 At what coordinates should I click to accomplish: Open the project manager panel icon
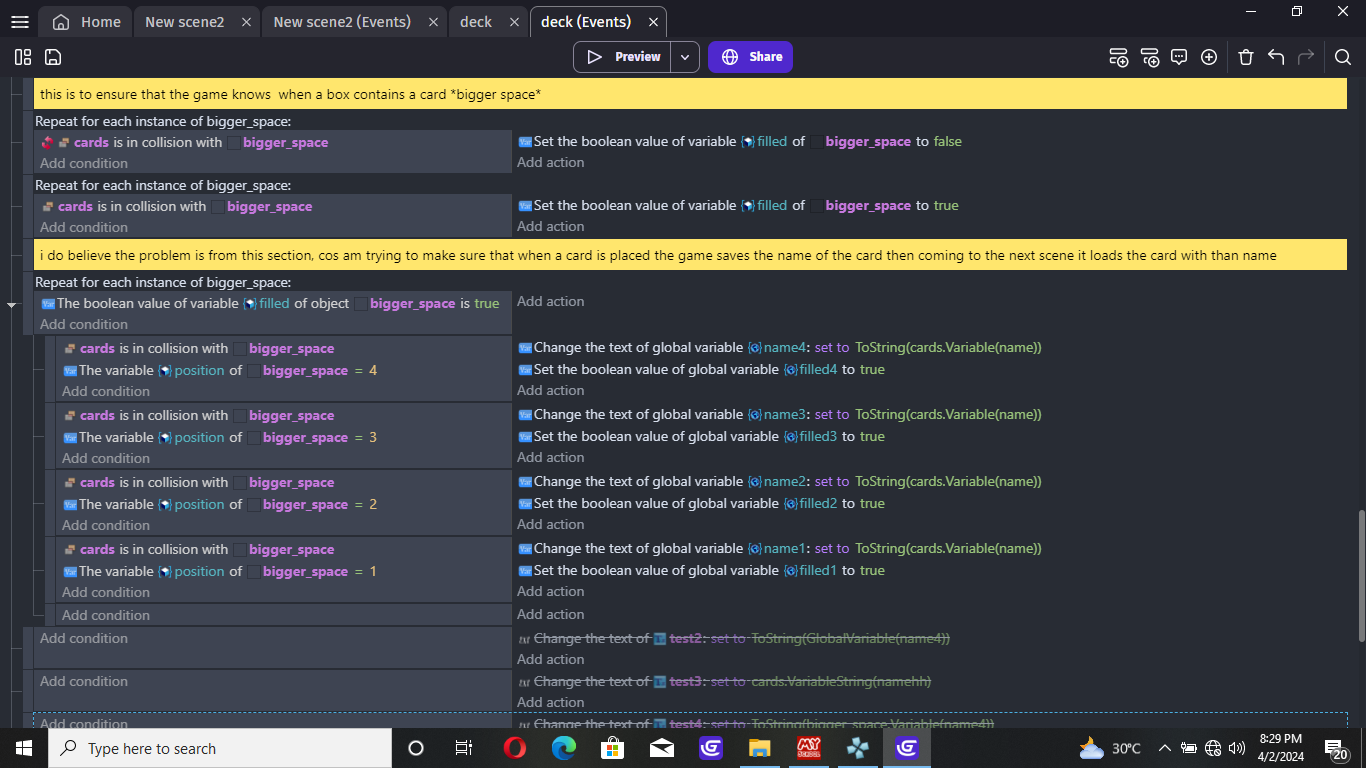(x=23, y=57)
